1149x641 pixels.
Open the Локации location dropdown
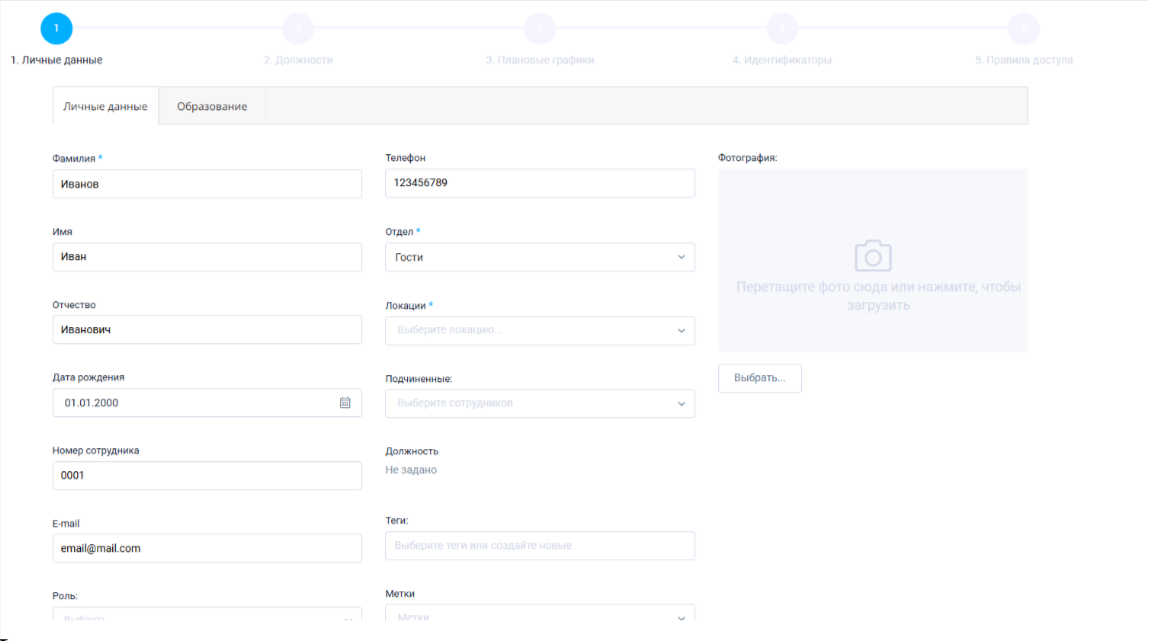pyautogui.click(x=539, y=330)
